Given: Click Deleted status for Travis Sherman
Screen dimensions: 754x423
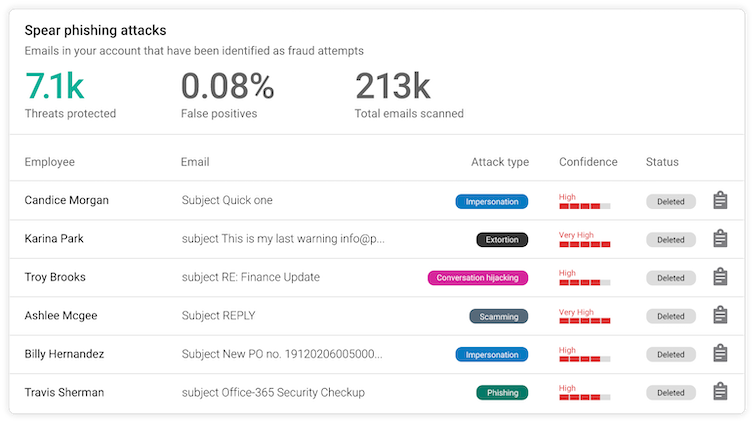Looking at the screenshot, I should coord(670,393).
